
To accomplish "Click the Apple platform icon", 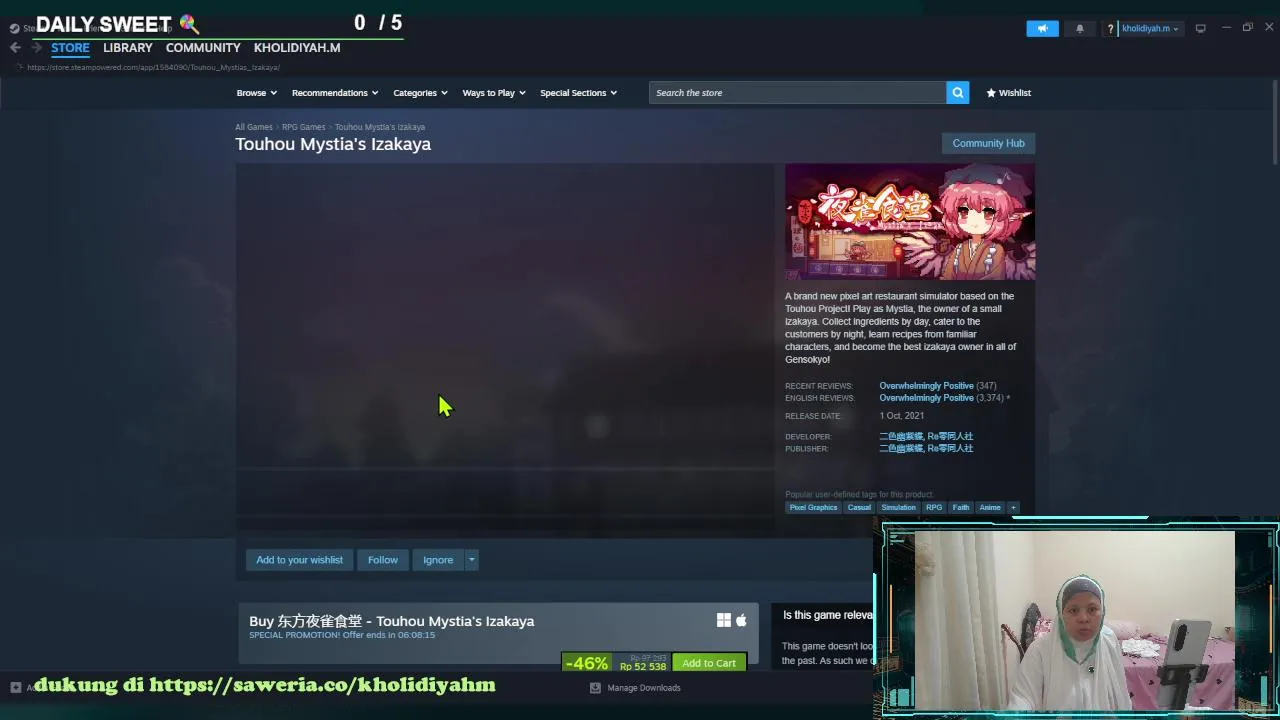I will pyautogui.click(x=741, y=621).
